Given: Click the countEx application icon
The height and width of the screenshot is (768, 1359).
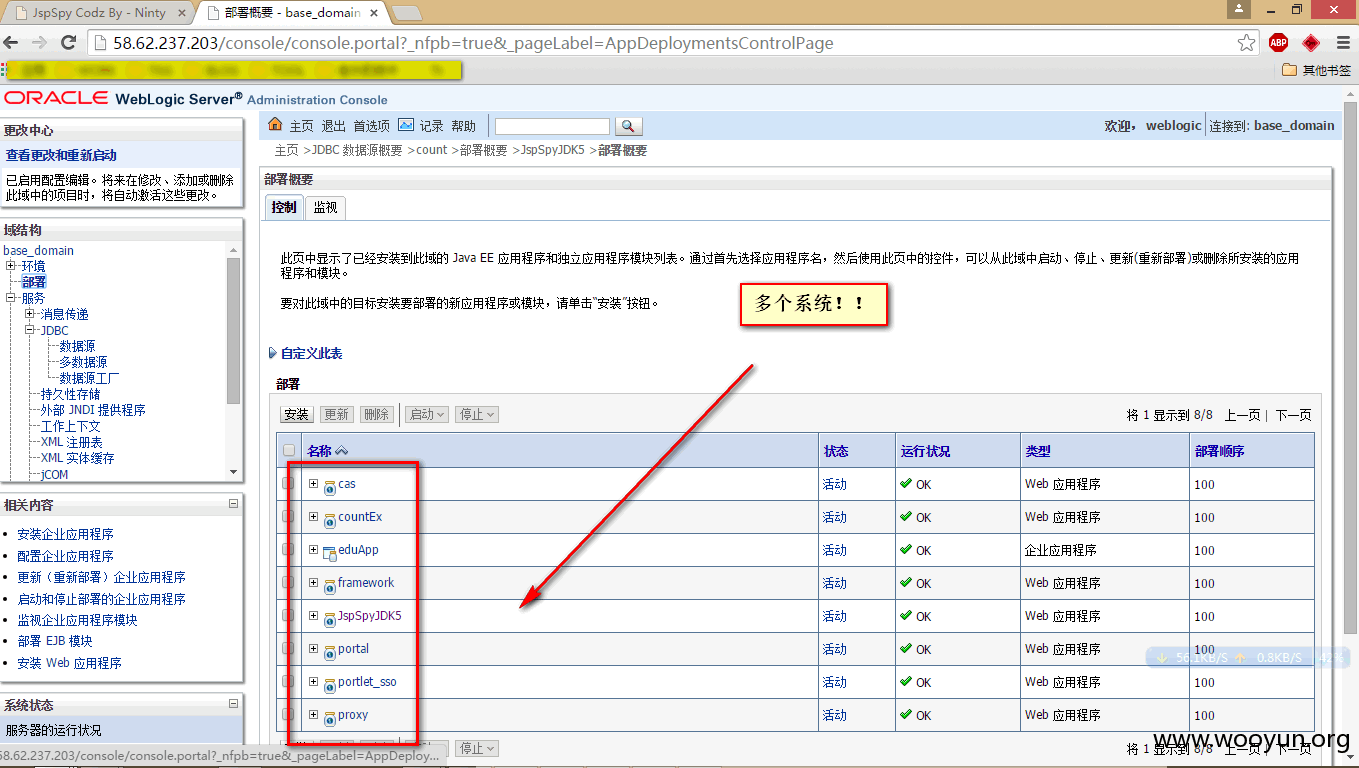Looking at the screenshot, I should point(329,520).
